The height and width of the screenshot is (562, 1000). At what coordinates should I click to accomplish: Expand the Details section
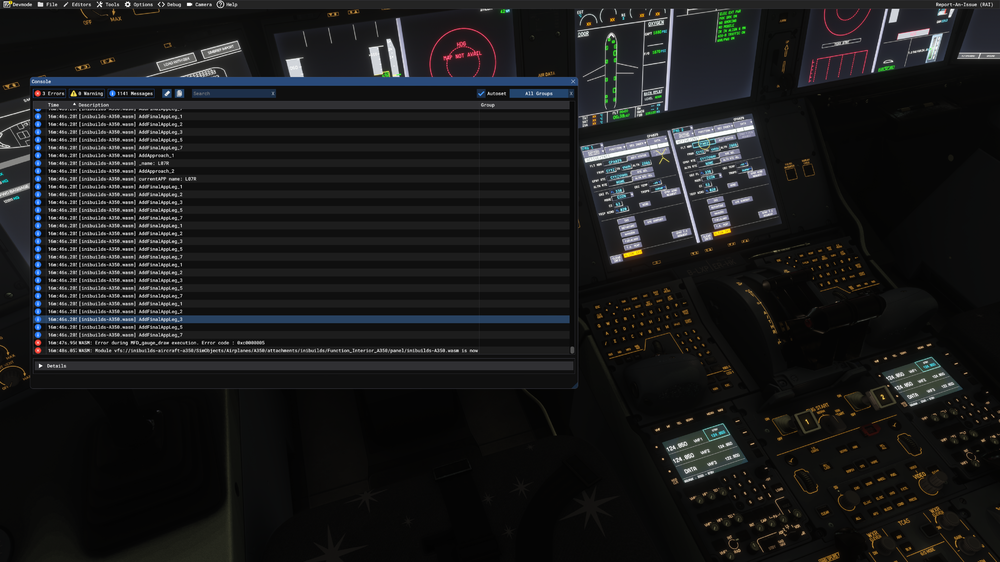point(41,366)
